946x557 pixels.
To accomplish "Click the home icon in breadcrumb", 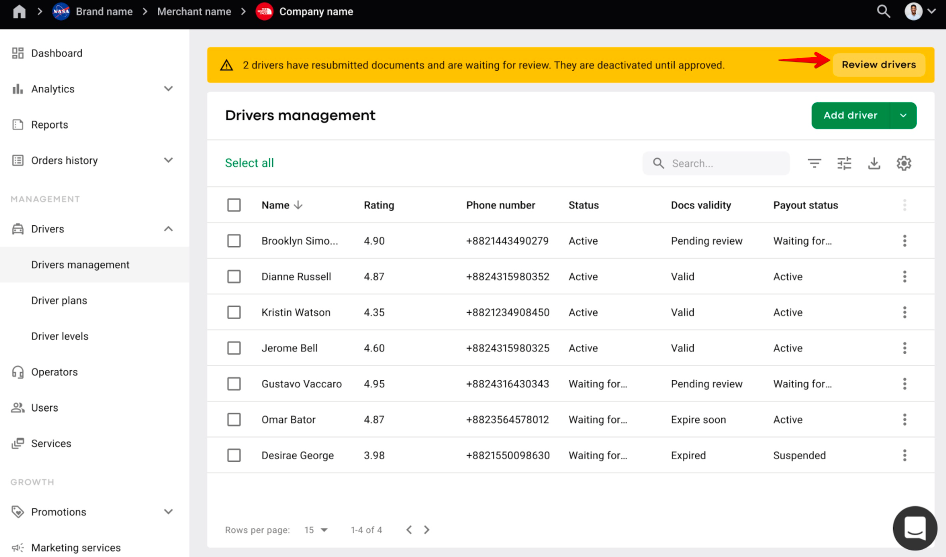I will pos(19,12).
